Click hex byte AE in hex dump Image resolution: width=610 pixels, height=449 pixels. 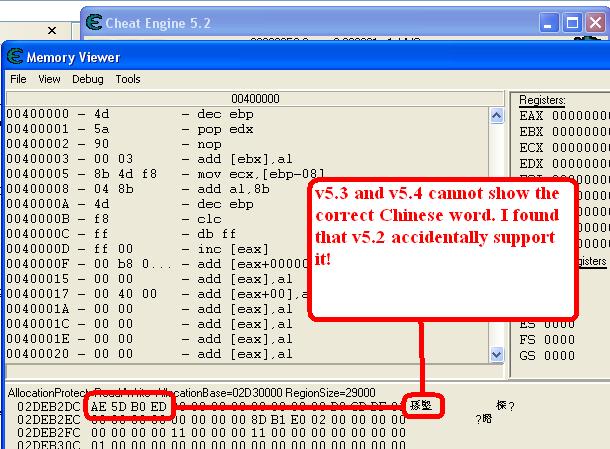98,407
